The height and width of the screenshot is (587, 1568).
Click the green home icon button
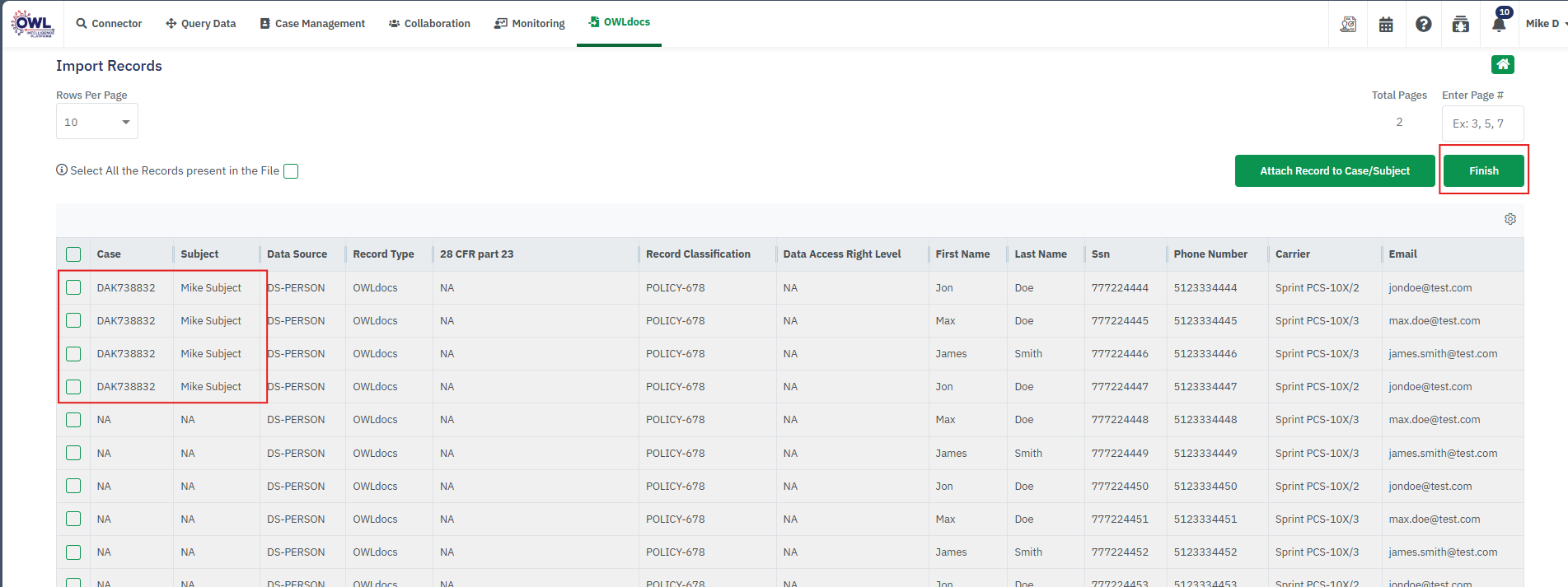pos(1502,64)
